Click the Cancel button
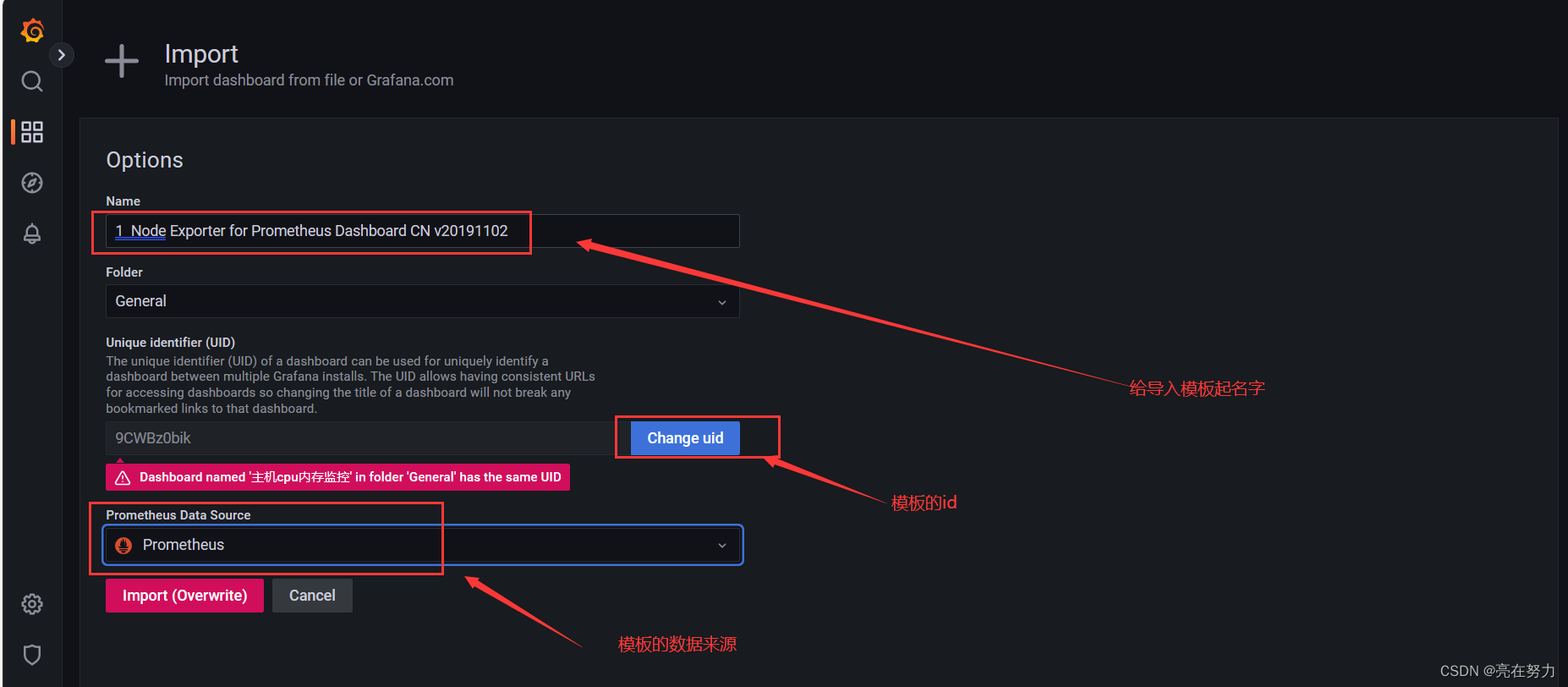Image resolution: width=1568 pixels, height=687 pixels. [x=312, y=596]
